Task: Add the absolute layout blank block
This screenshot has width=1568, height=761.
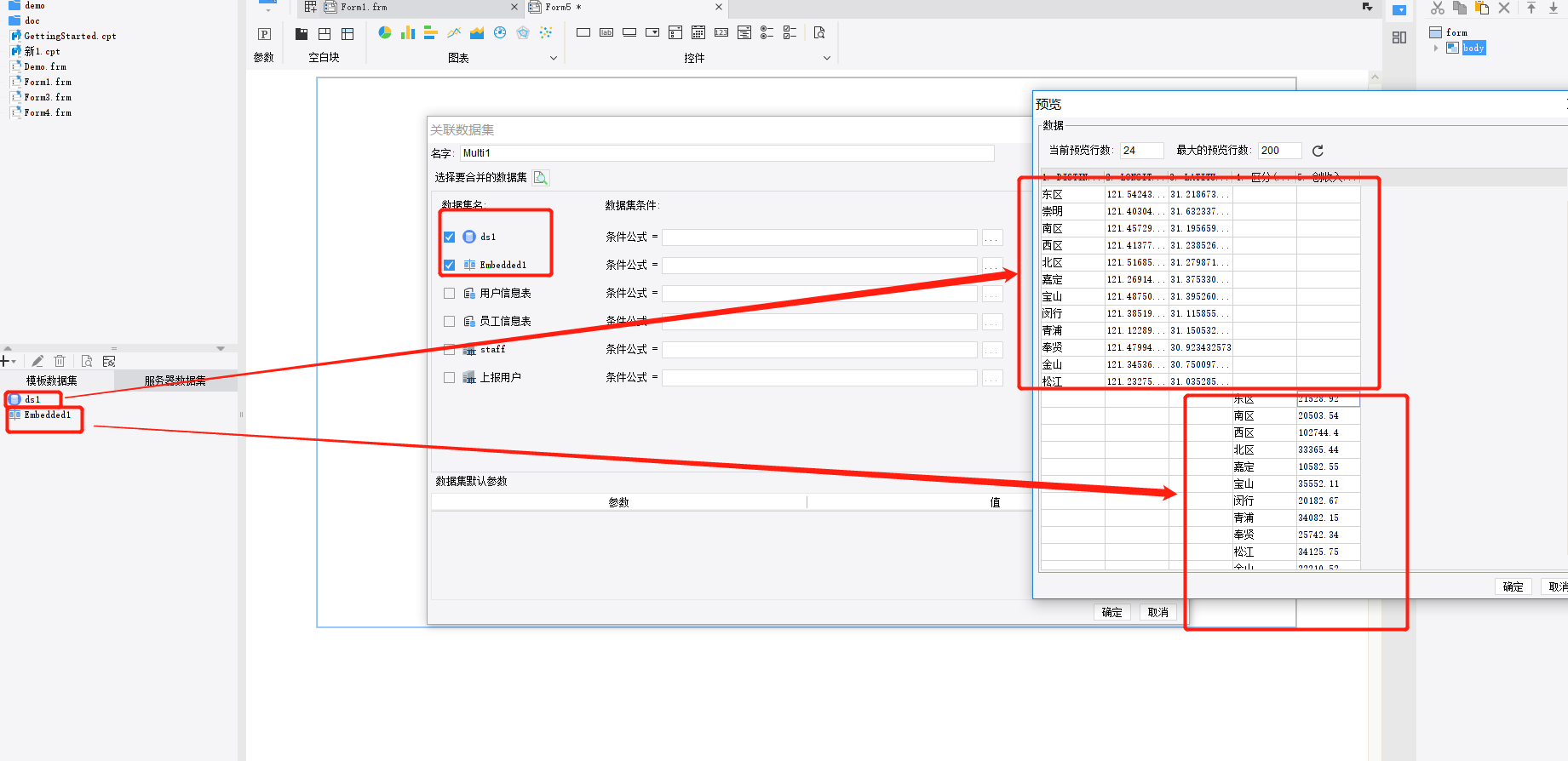Action: point(325,34)
